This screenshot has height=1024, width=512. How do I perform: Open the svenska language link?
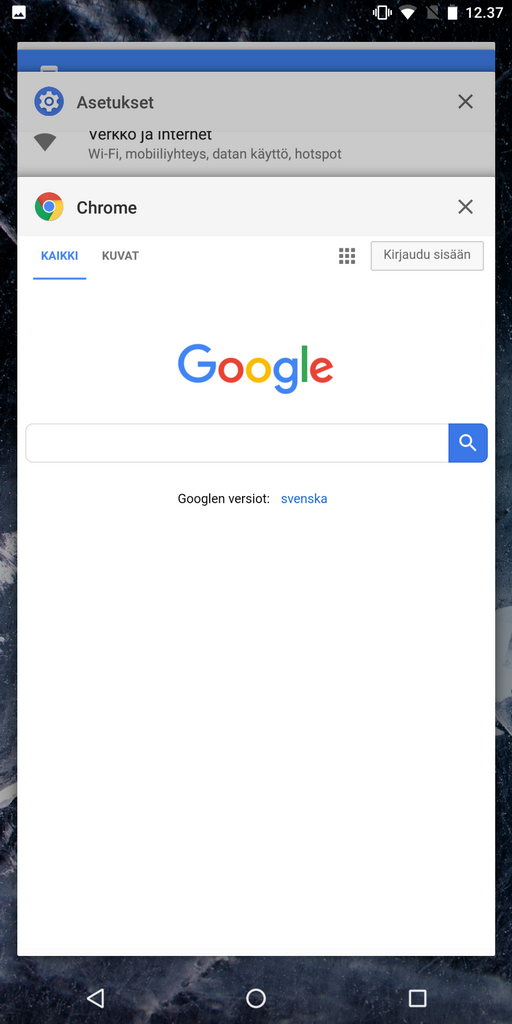click(x=304, y=499)
